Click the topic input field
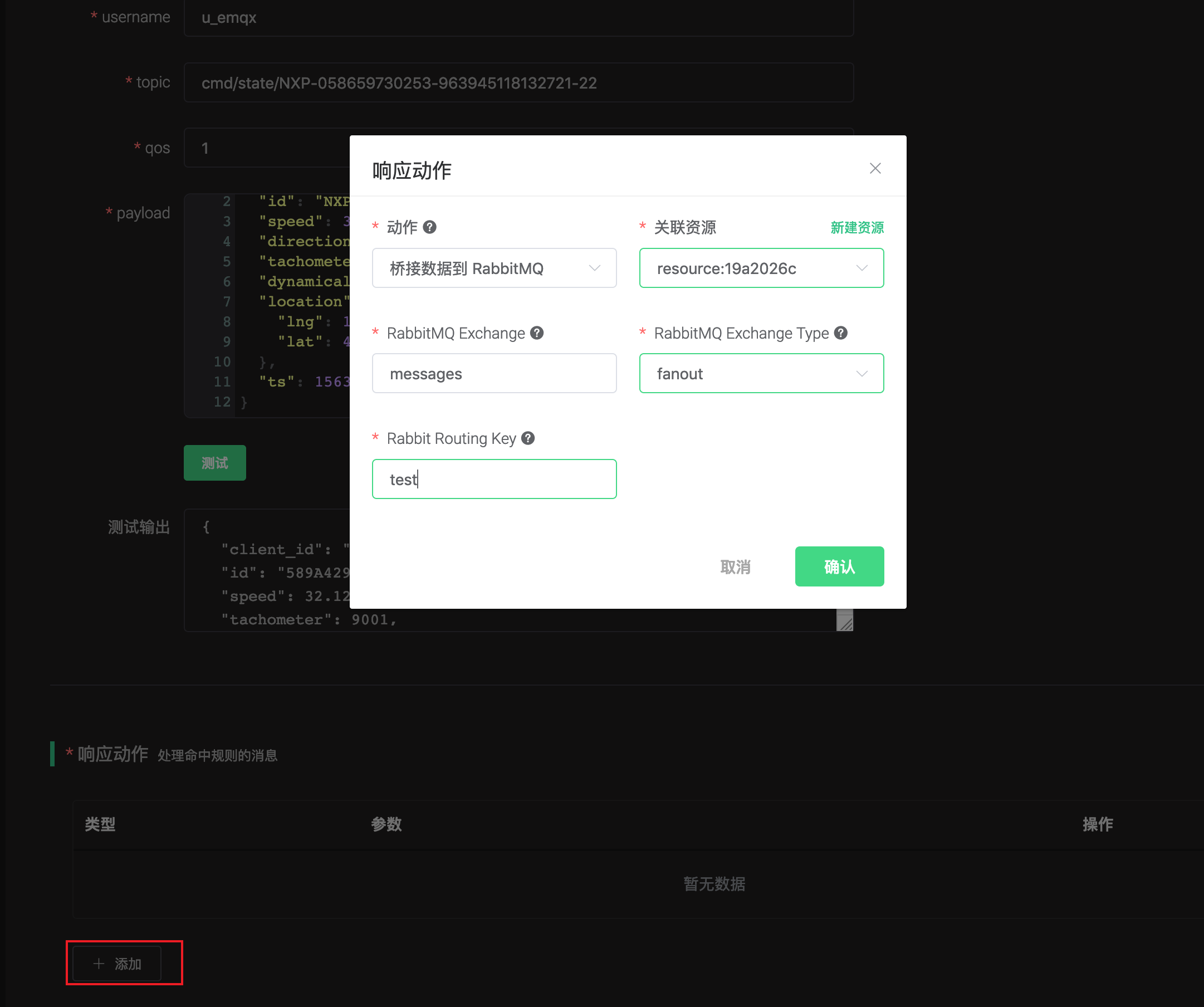 pos(518,82)
